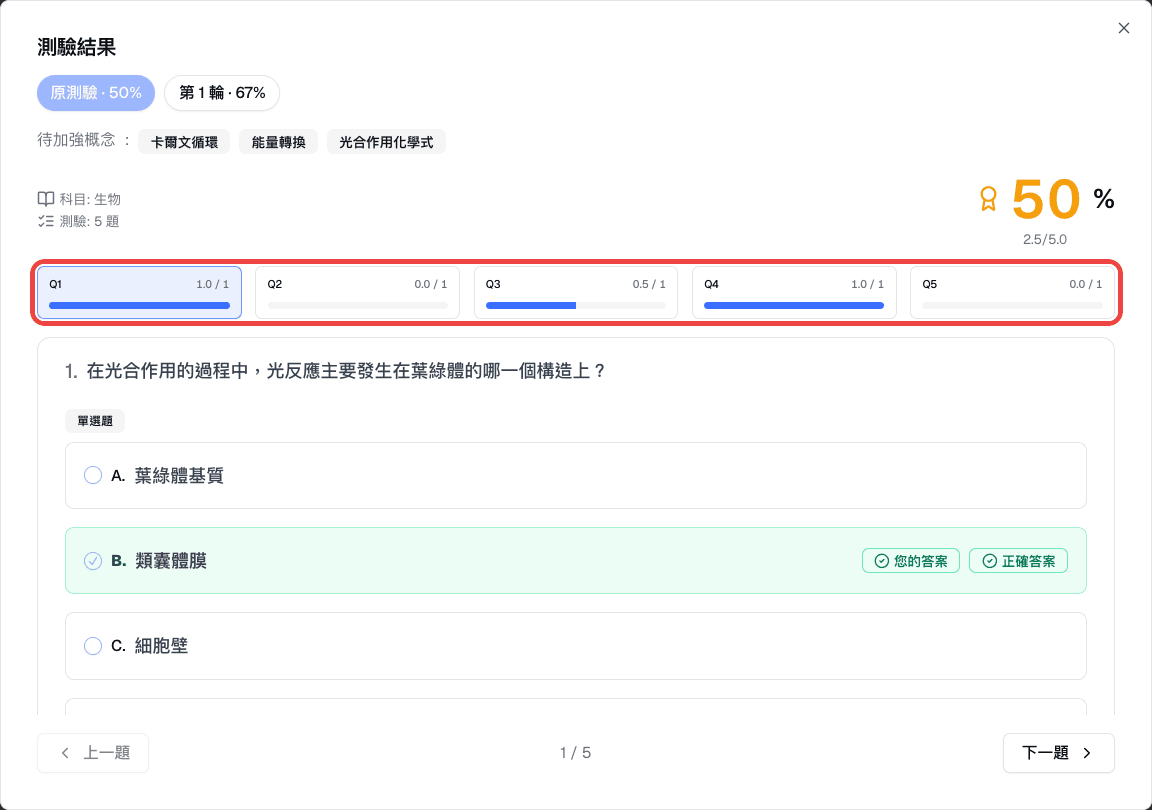Open the Q1 question card
The width and height of the screenshot is (1152, 810).
tap(140, 293)
